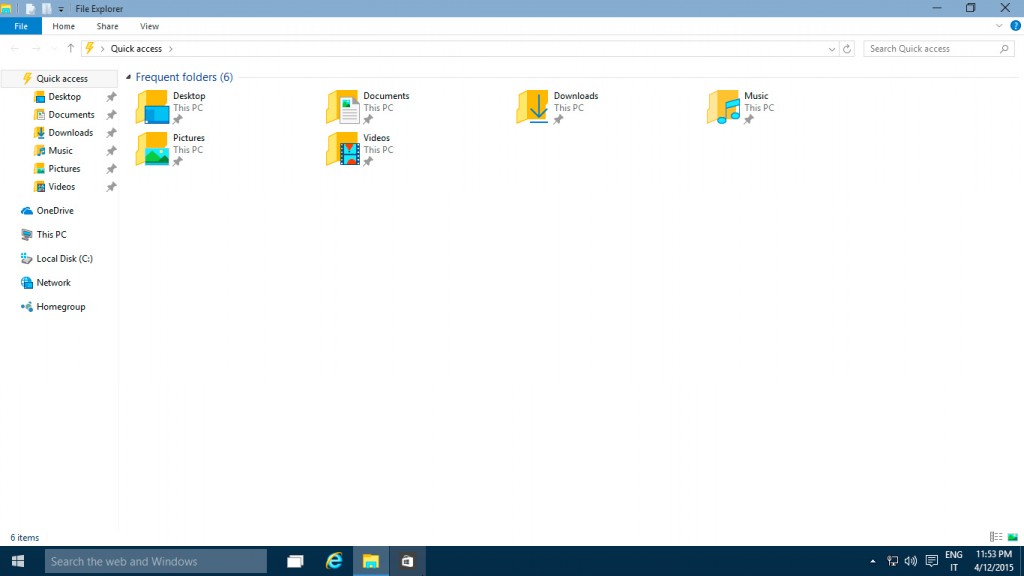The height and width of the screenshot is (576, 1024).
Task: Go back using the back arrow
Action: (15, 49)
